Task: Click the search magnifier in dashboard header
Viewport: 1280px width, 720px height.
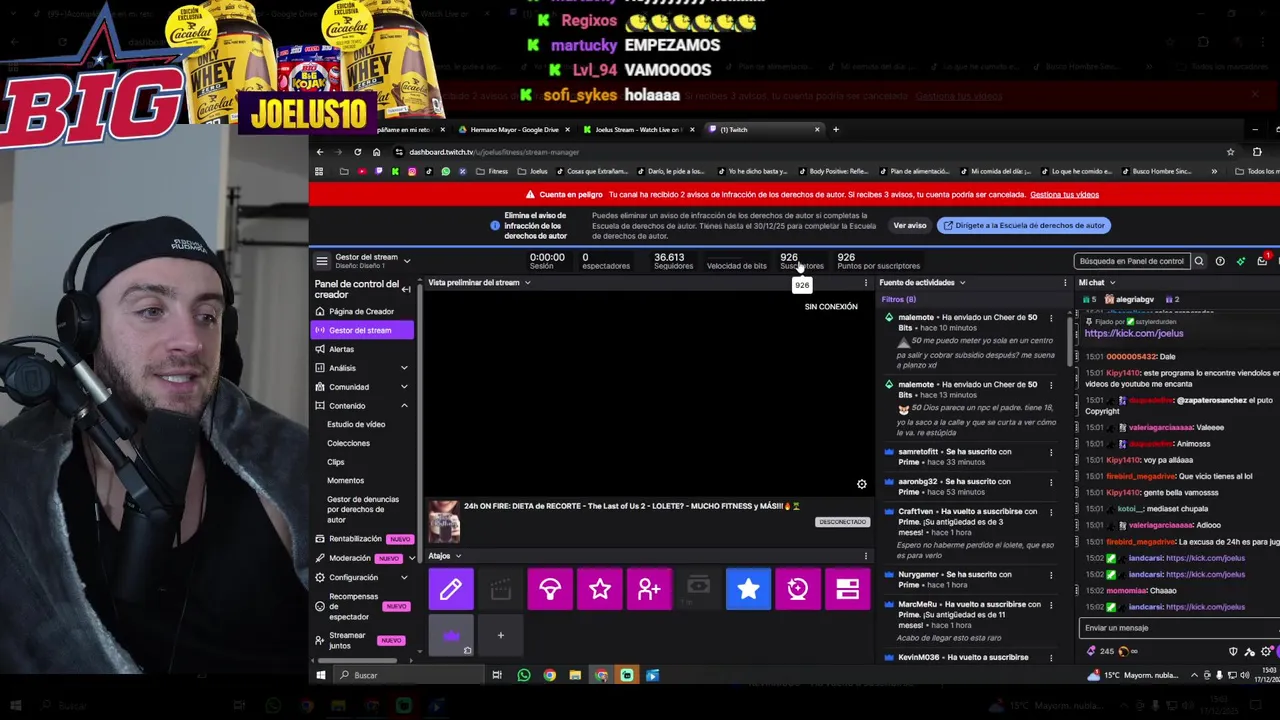Action: 1199,261
